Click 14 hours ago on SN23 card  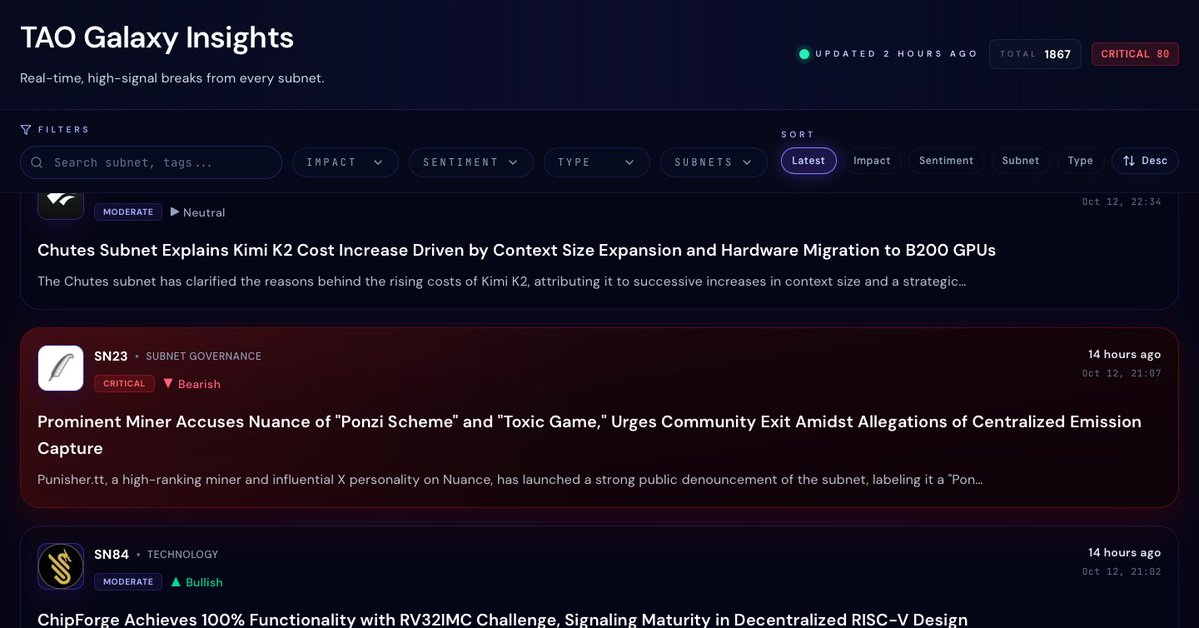click(x=1124, y=354)
